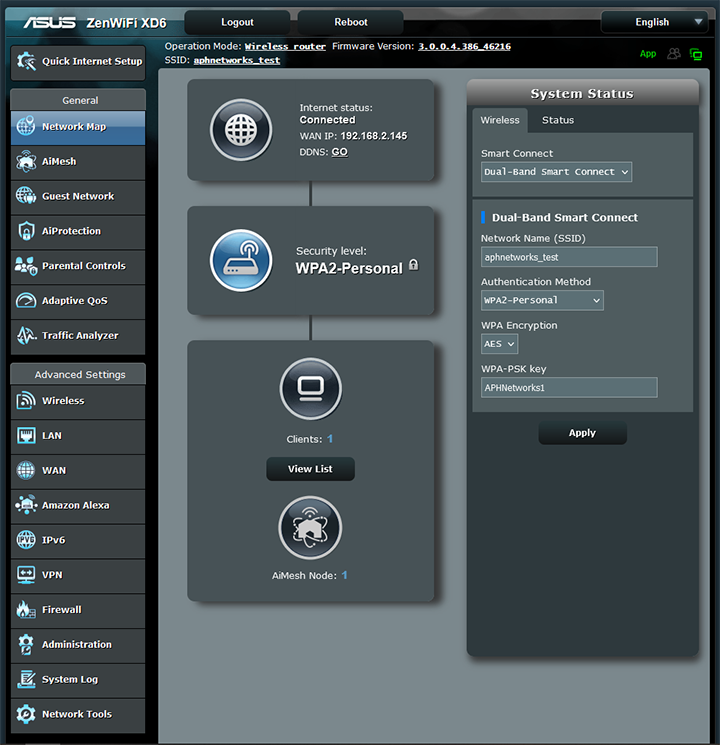Click the user accounts icon near App

tap(674, 54)
